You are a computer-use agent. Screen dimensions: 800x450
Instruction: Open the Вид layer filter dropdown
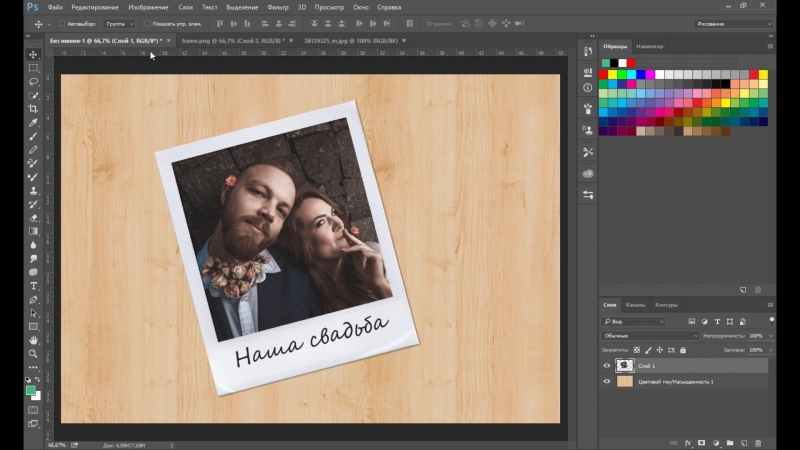(634, 321)
